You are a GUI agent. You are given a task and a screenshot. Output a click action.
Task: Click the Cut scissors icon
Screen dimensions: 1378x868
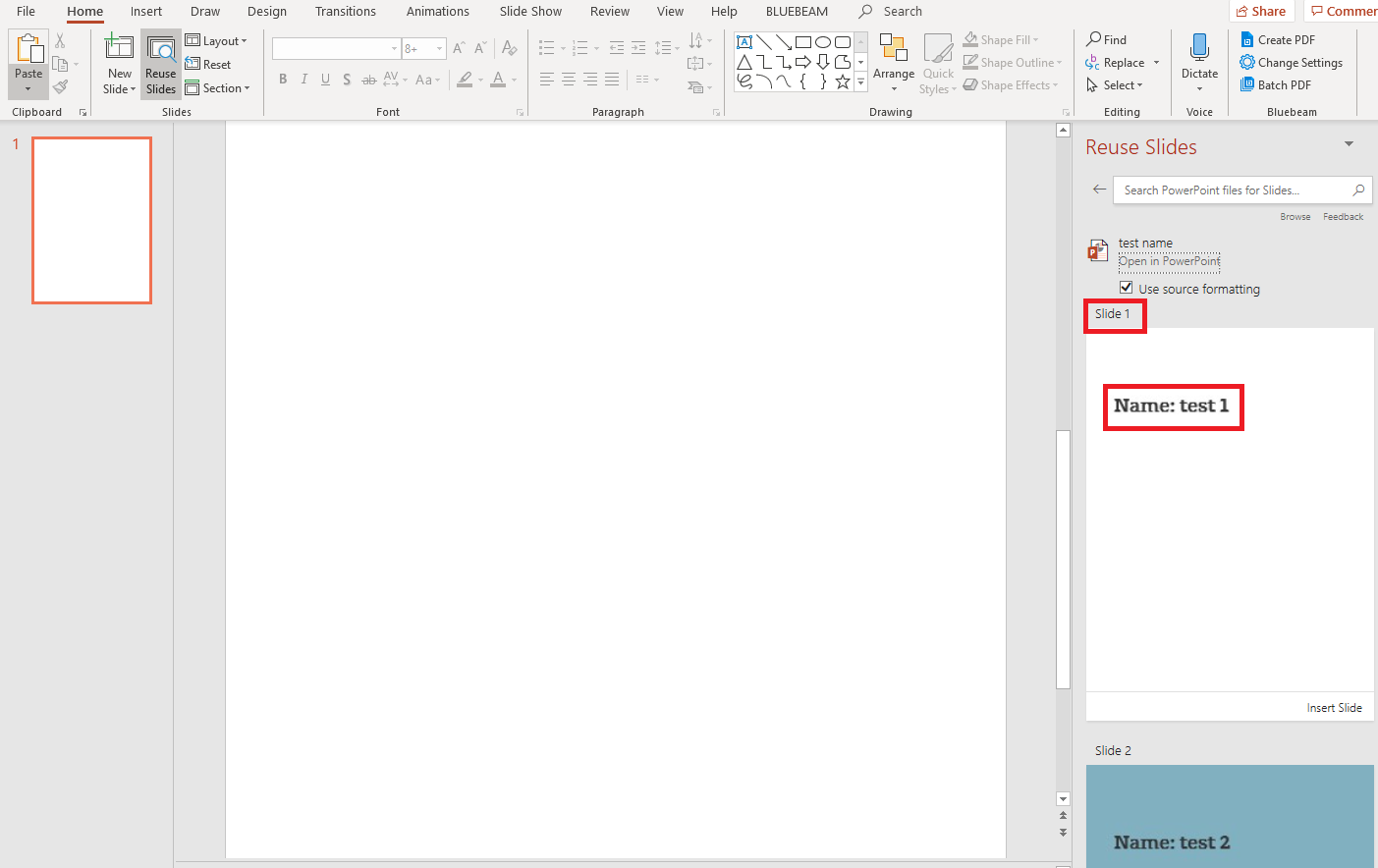pyautogui.click(x=60, y=41)
